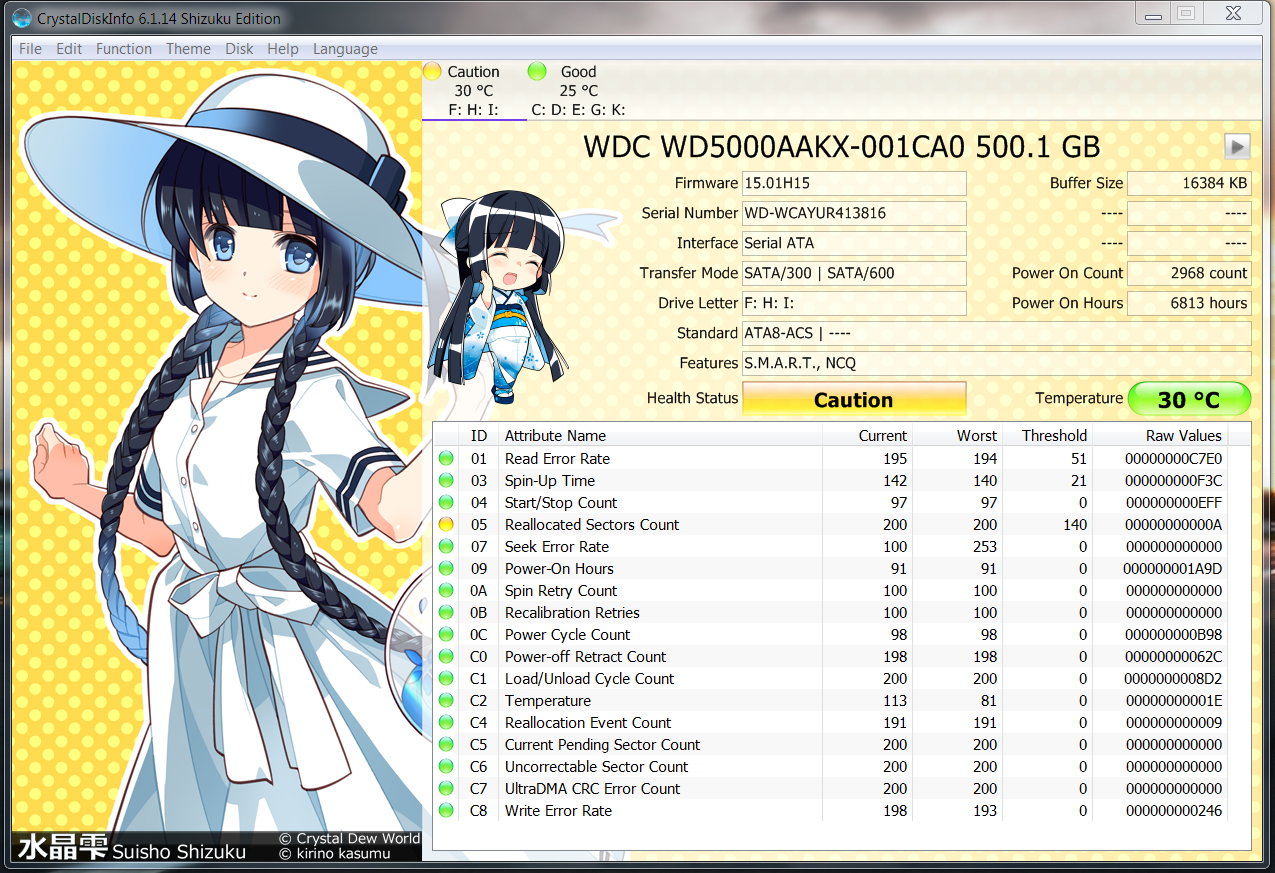Click the Interface field Serial ATA

854,243
